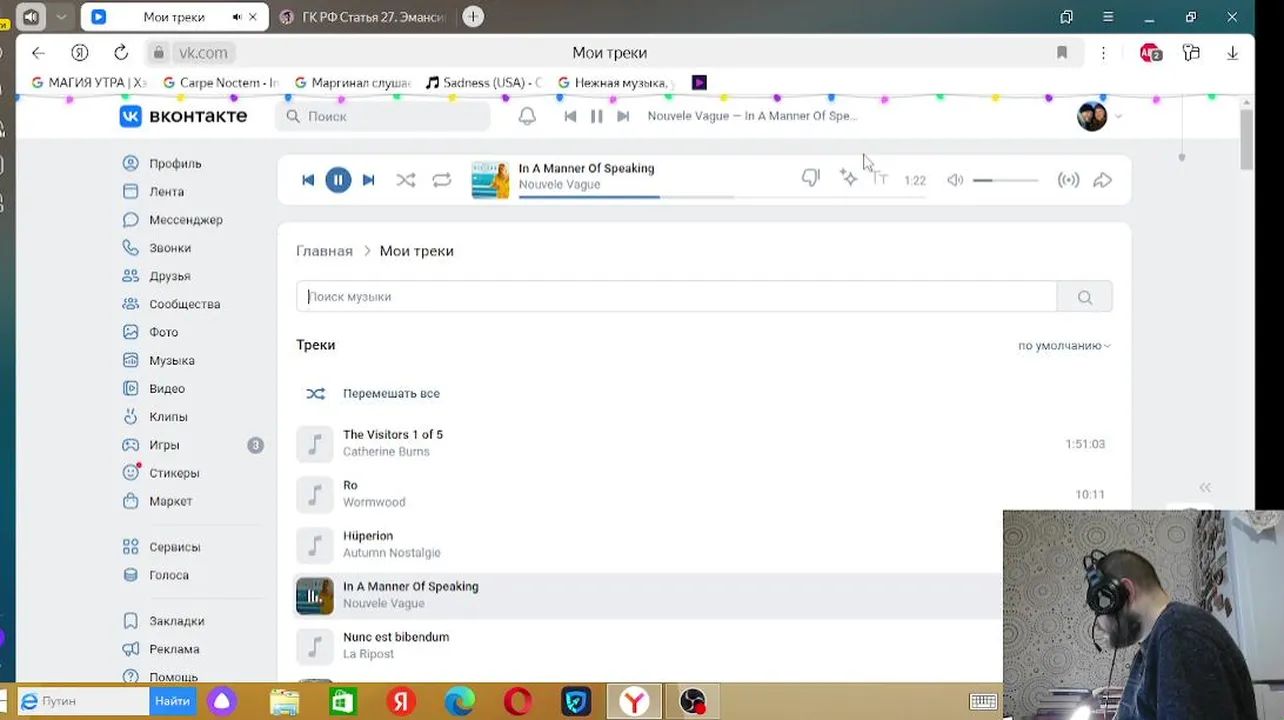1284x720 pixels.
Task: Click the Музыка sidebar icon
Action: pyautogui.click(x=130, y=360)
